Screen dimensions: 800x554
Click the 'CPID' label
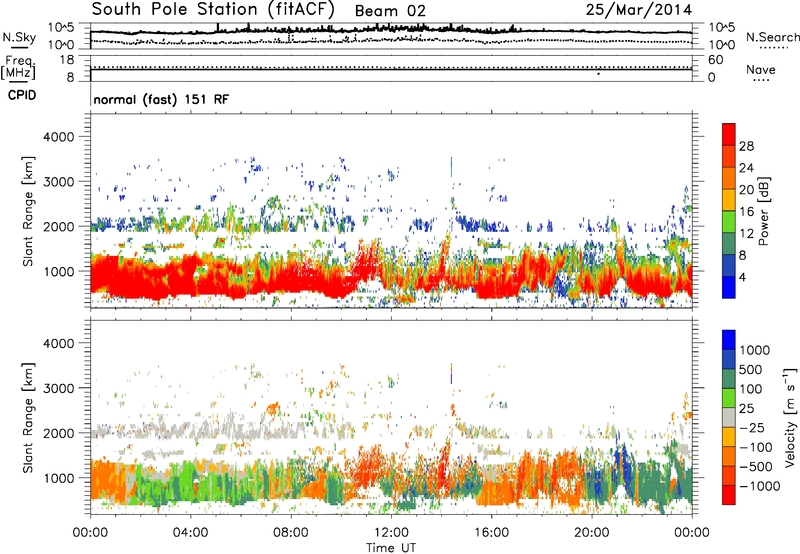click(x=22, y=95)
